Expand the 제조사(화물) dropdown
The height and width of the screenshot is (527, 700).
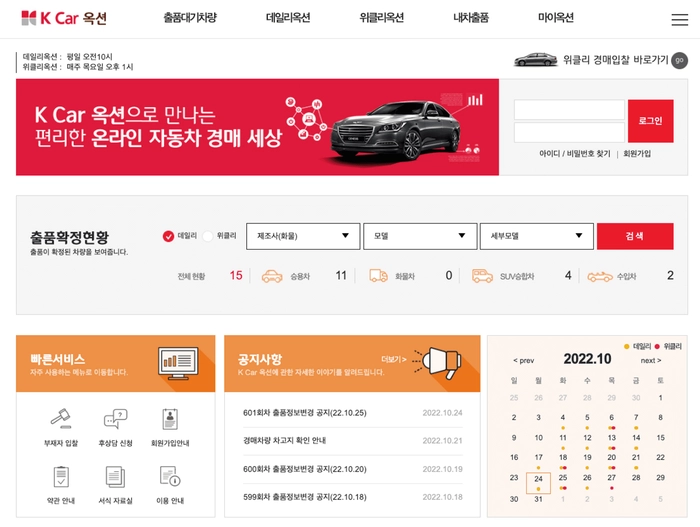point(303,236)
